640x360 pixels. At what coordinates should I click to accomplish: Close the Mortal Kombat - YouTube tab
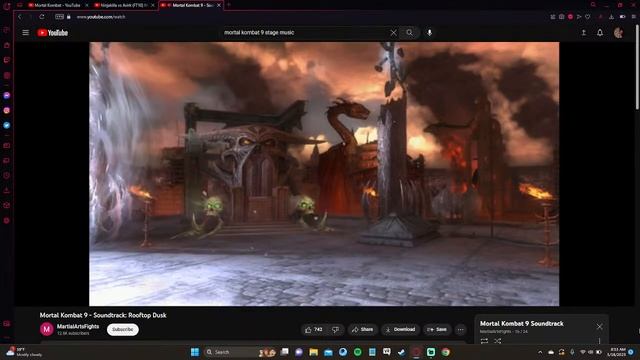click(x=87, y=5)
